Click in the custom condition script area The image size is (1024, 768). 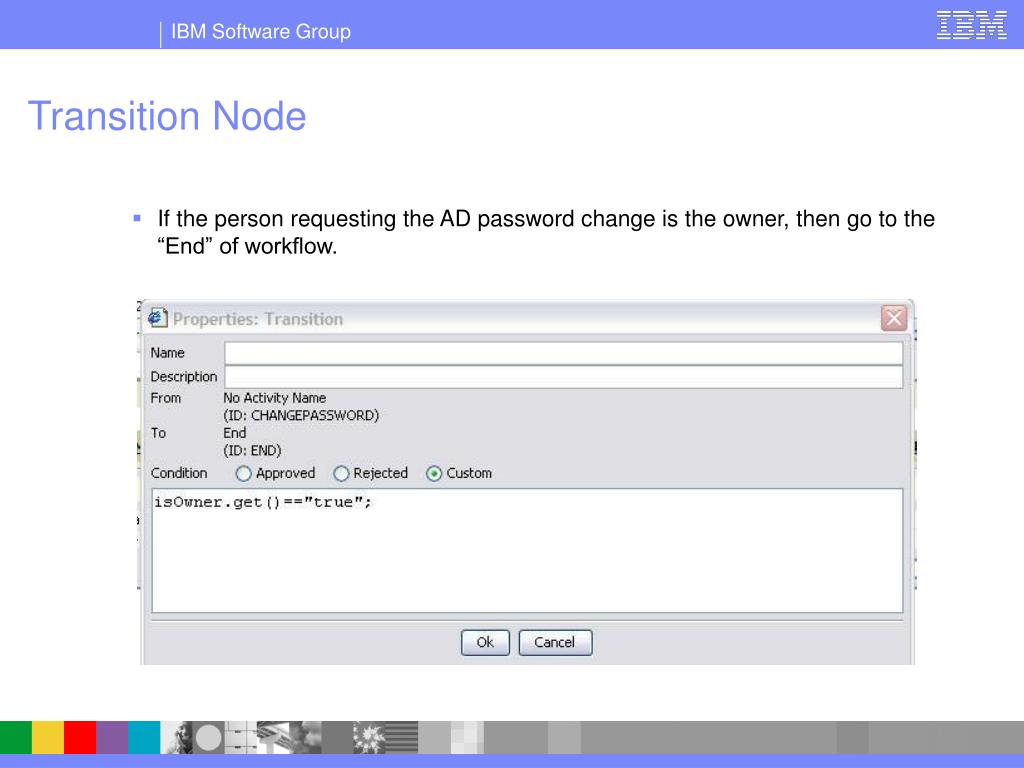527,551
